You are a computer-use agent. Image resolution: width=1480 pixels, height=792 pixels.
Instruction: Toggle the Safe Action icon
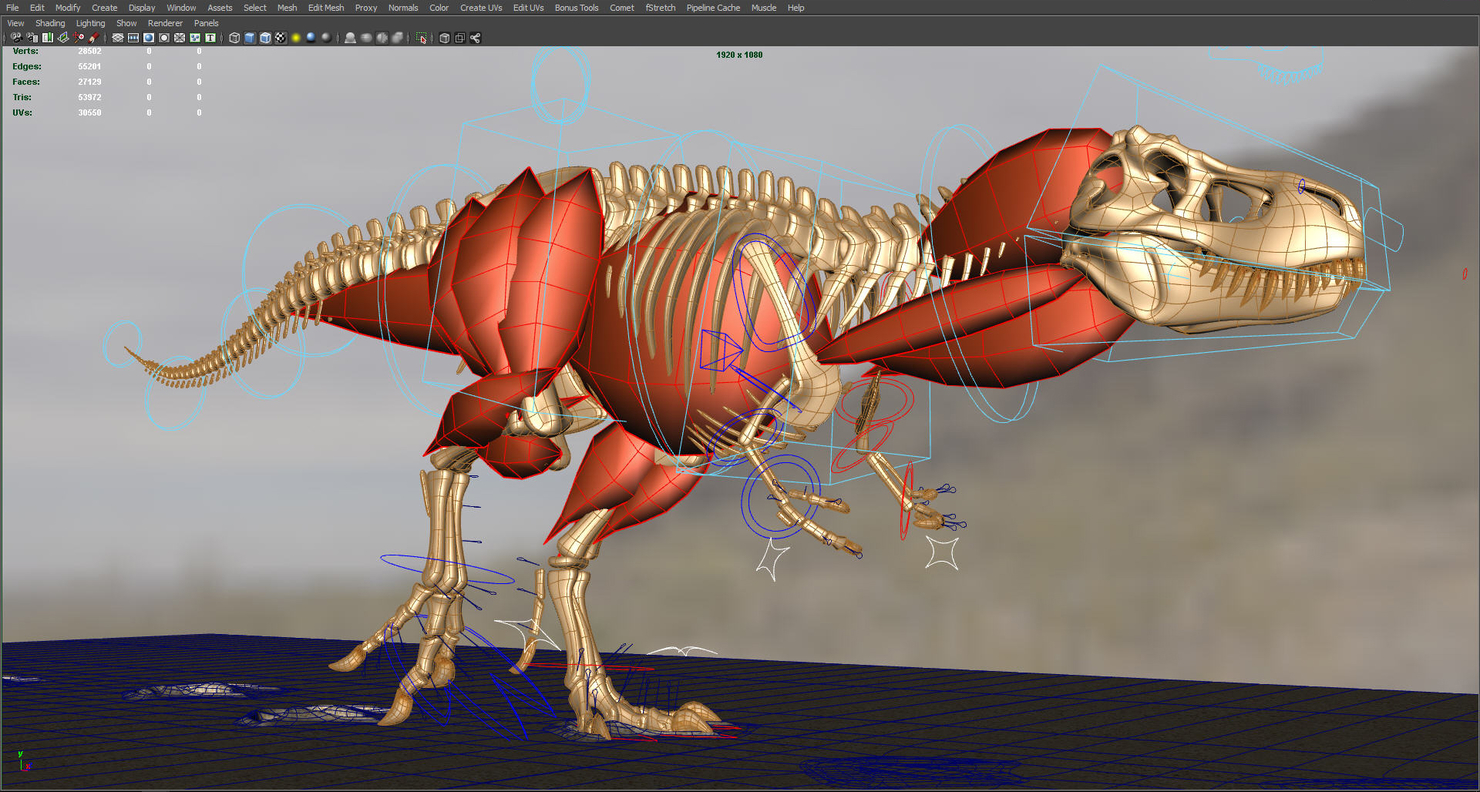[195, 38]
